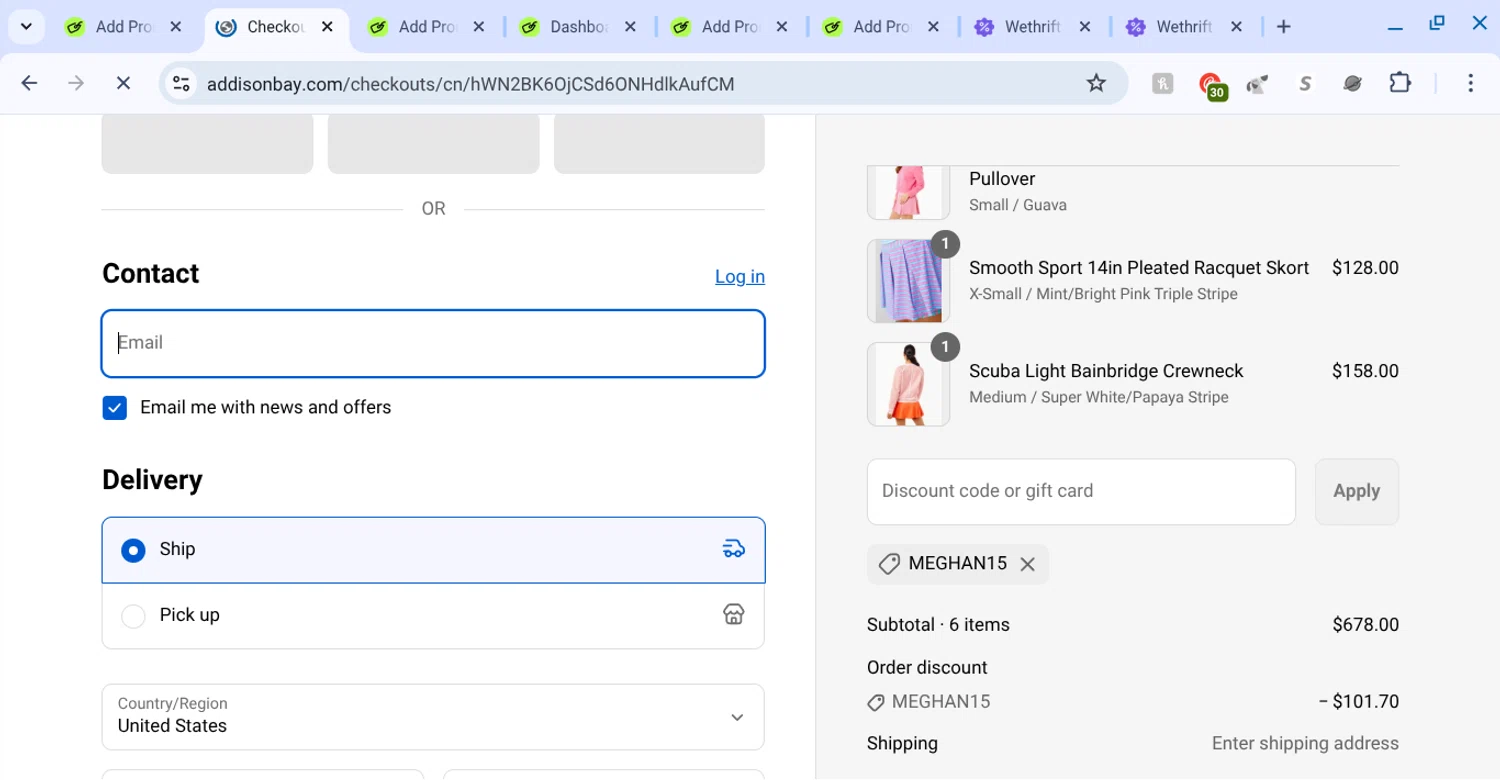
Task: Click the middle express checkout button placeholder
Action: click(433, 144)
